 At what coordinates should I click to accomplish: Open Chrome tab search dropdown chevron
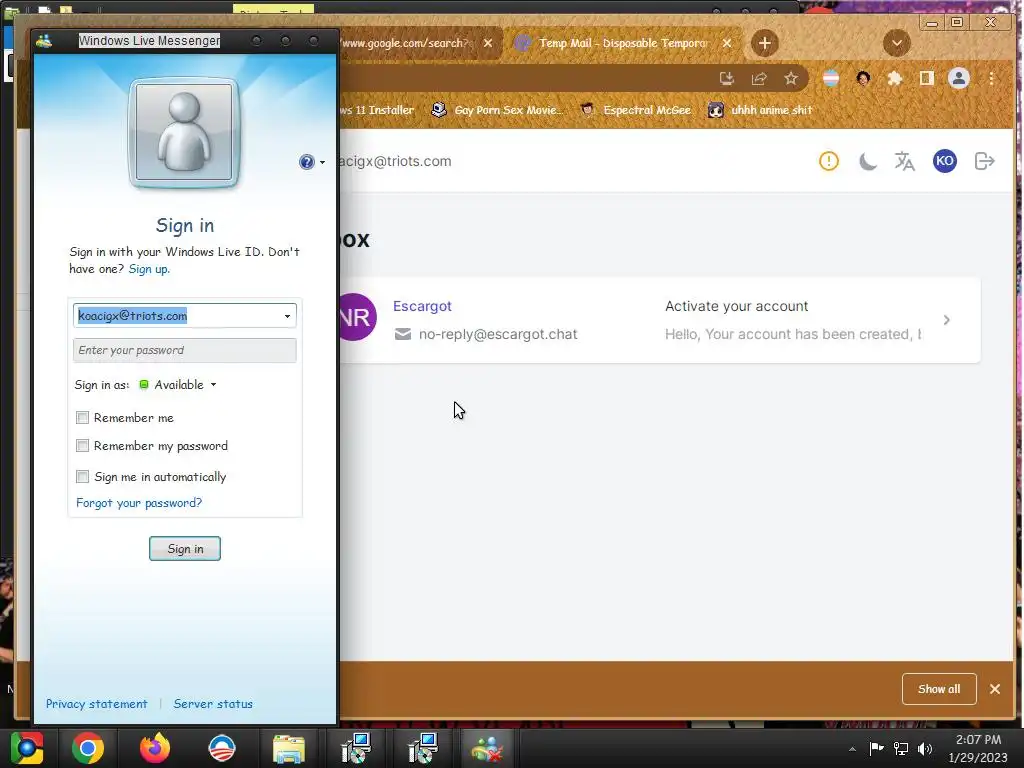(897, 43)
